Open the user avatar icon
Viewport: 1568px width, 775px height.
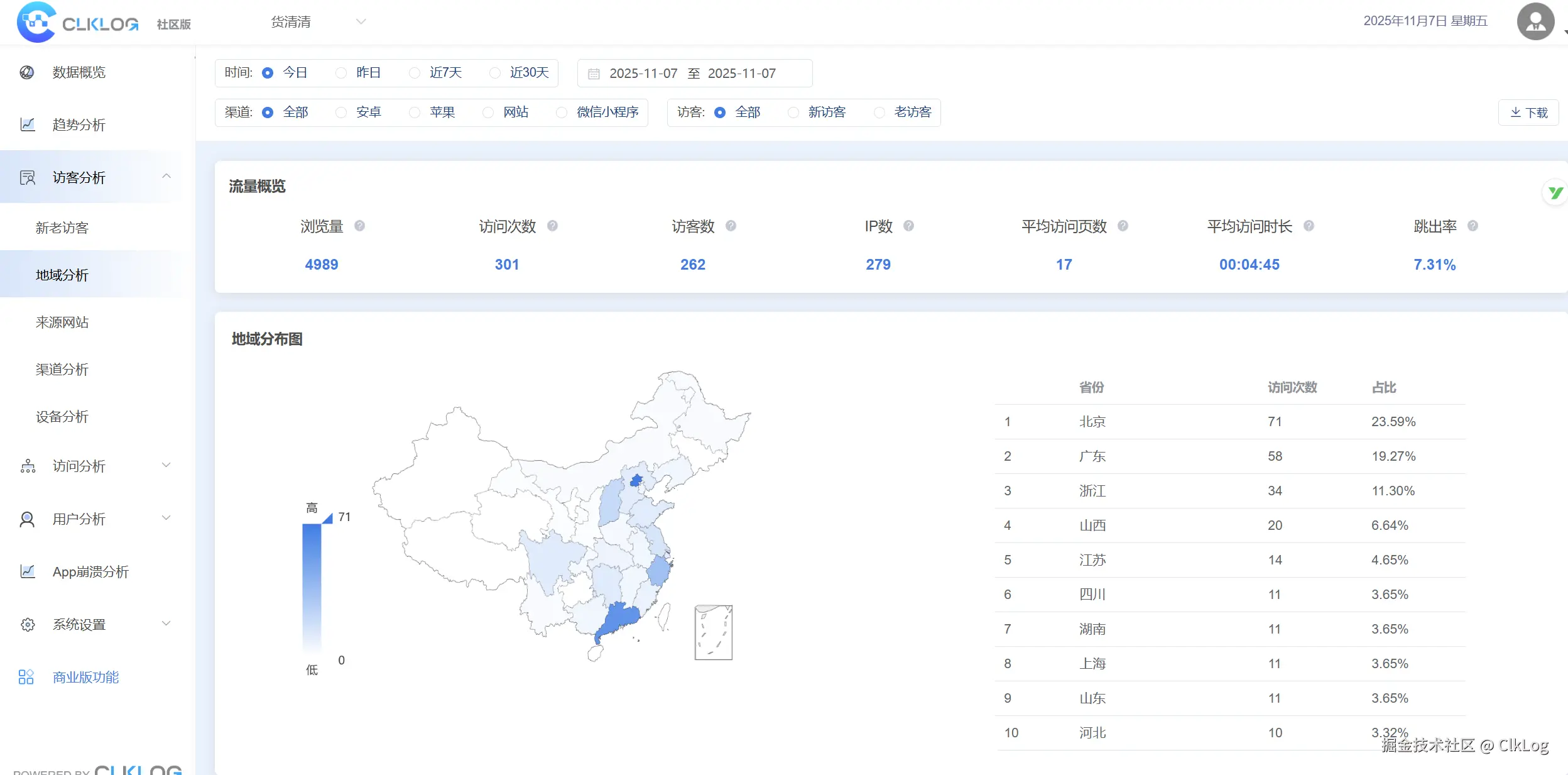point(1535,21)
